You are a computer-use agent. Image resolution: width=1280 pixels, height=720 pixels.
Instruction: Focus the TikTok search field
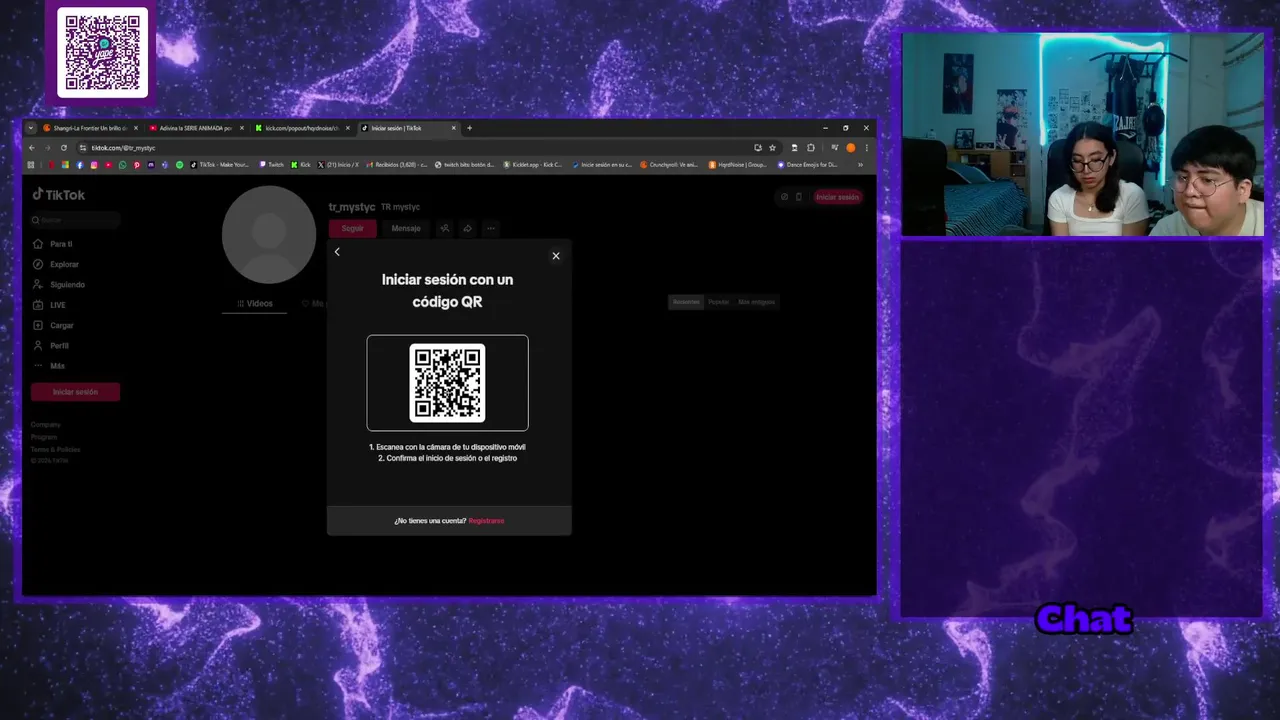75,220
